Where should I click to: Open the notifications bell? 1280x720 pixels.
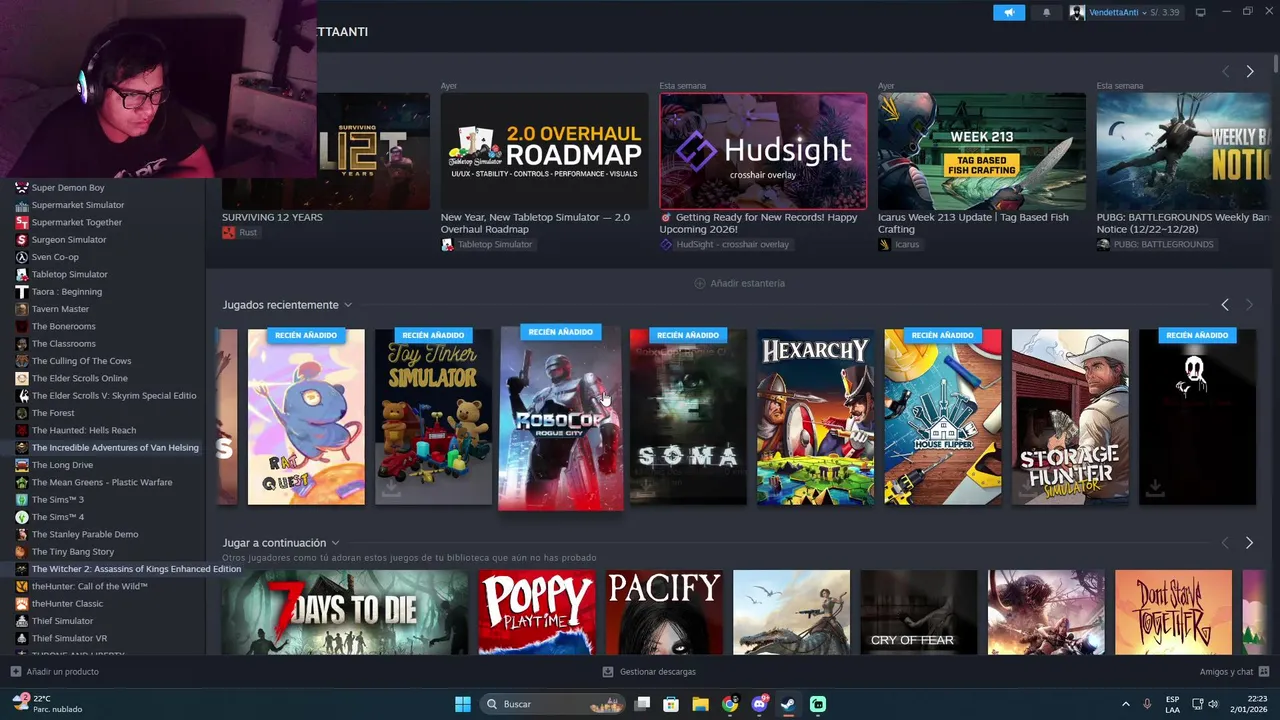point(1047,12)
